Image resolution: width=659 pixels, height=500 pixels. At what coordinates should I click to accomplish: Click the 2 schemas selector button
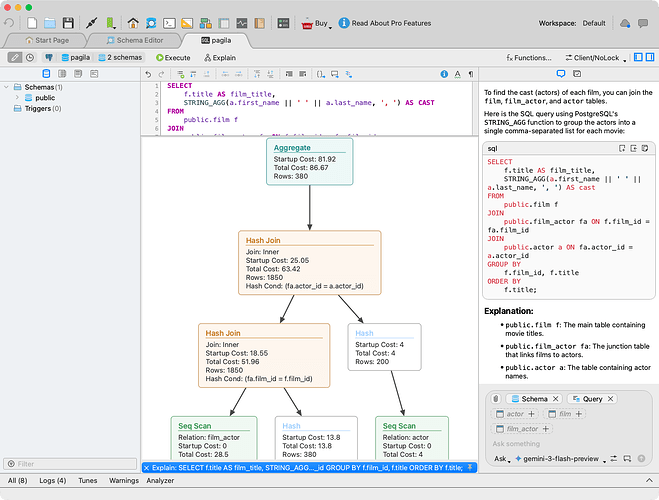pos(120,58)
